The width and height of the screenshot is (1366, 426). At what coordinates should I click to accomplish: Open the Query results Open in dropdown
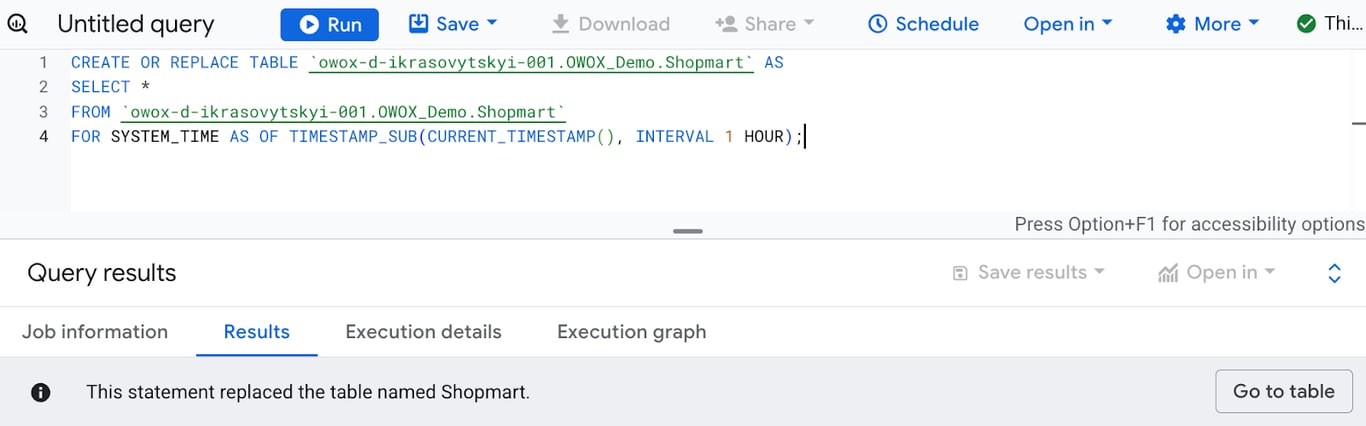(x=1217, y=272)
